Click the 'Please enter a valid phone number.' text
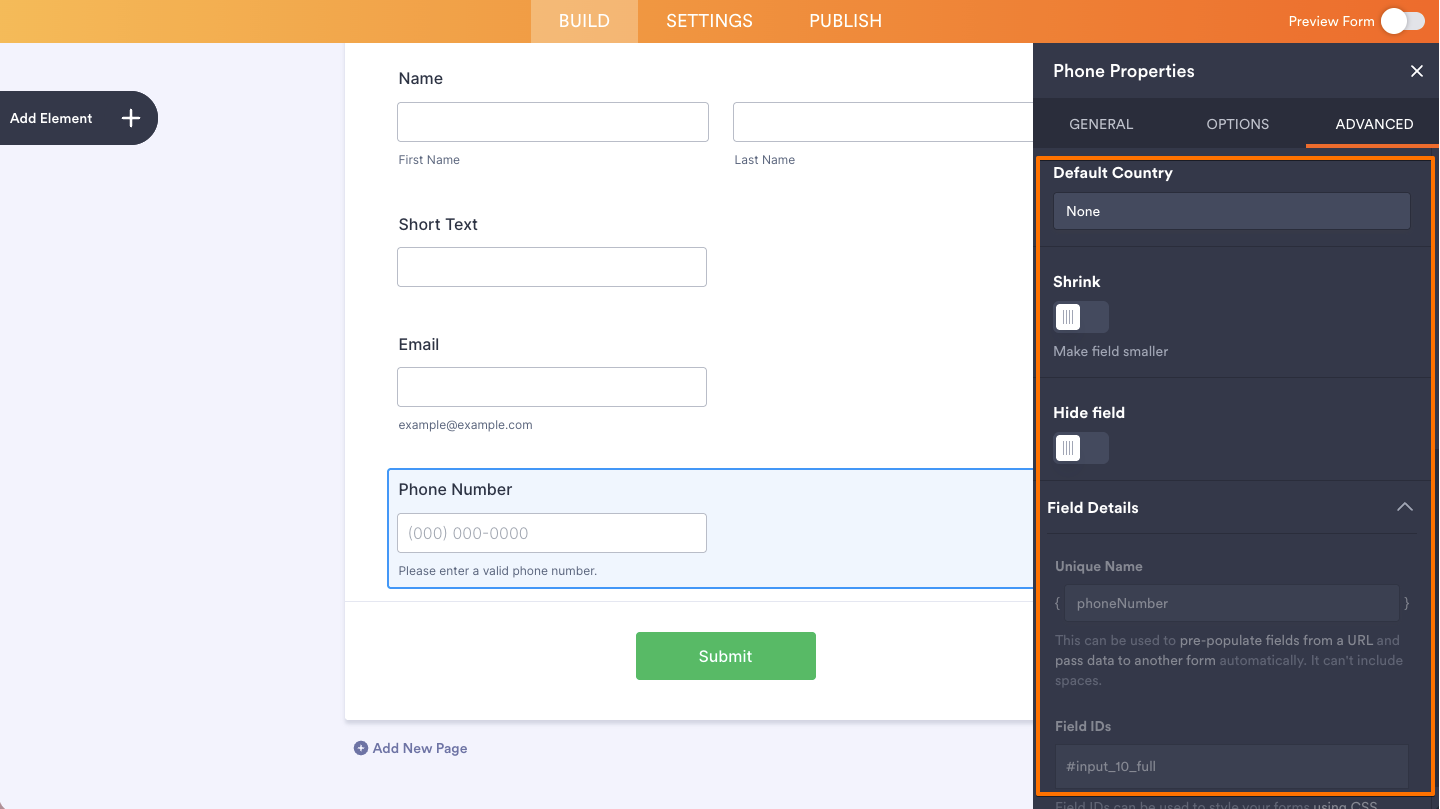The height and width of the screenshot is (809, 1440). [497, 571]
